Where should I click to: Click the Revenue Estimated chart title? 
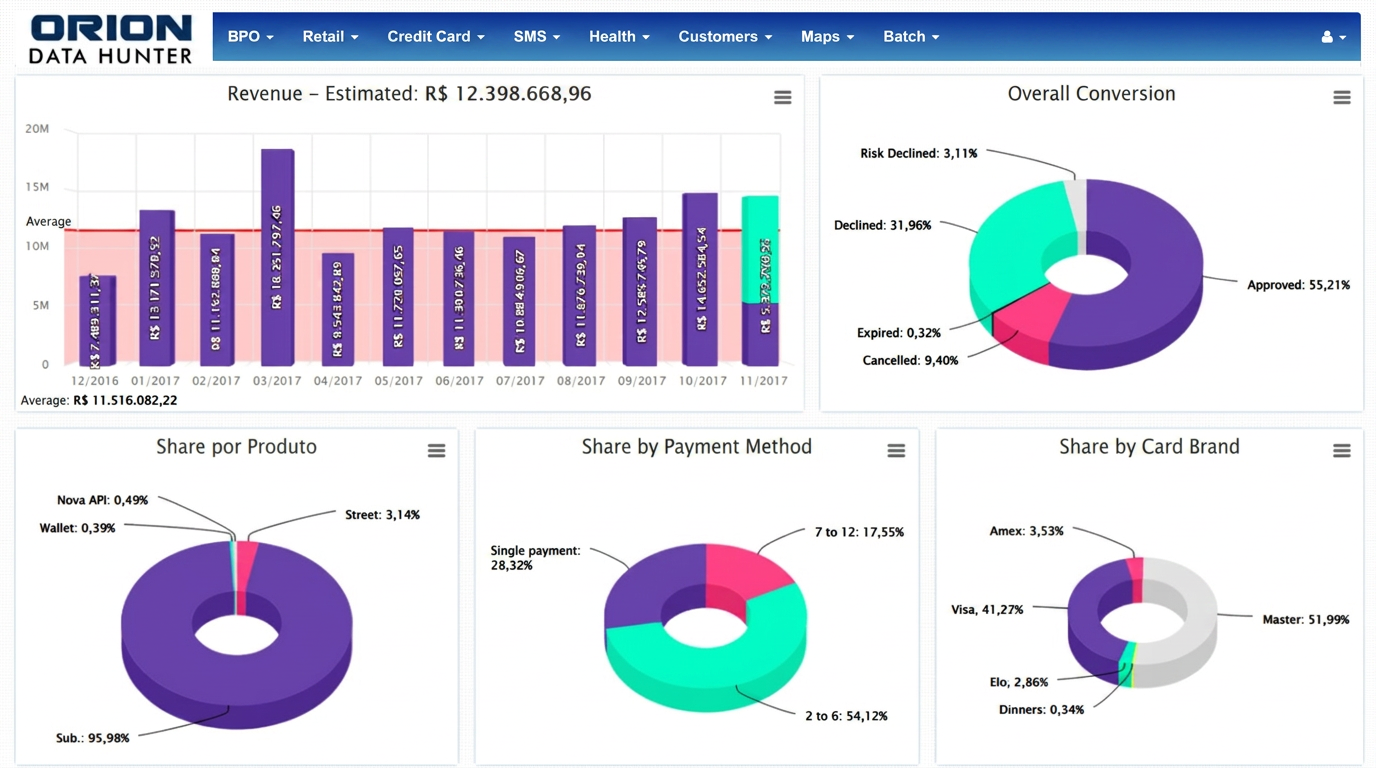point(409,94)
